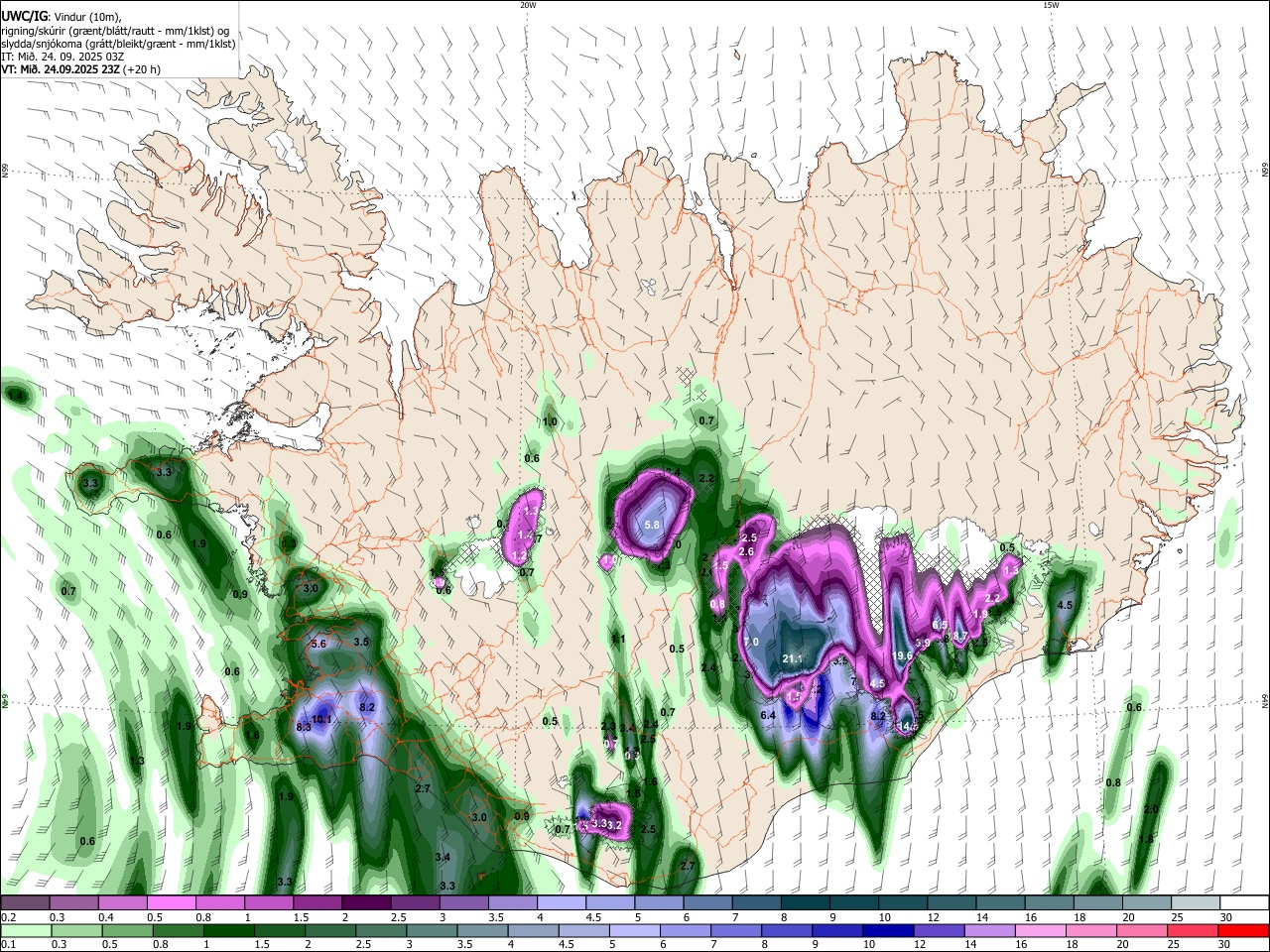Click the '5.8' value inside the purple blob
This screenshot has height=952, width=1270.
click(652, 525)
